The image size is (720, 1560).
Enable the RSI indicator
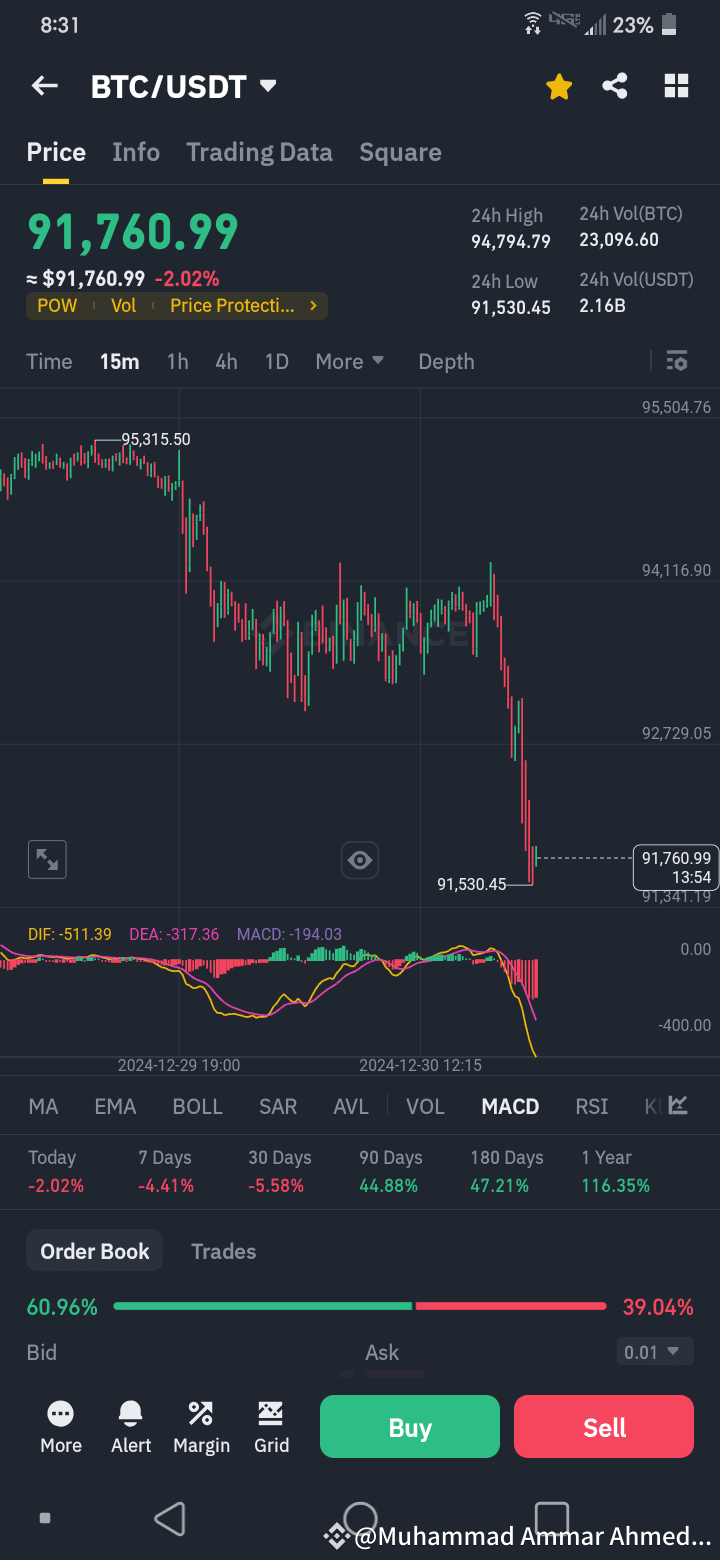click(591, 1106)
